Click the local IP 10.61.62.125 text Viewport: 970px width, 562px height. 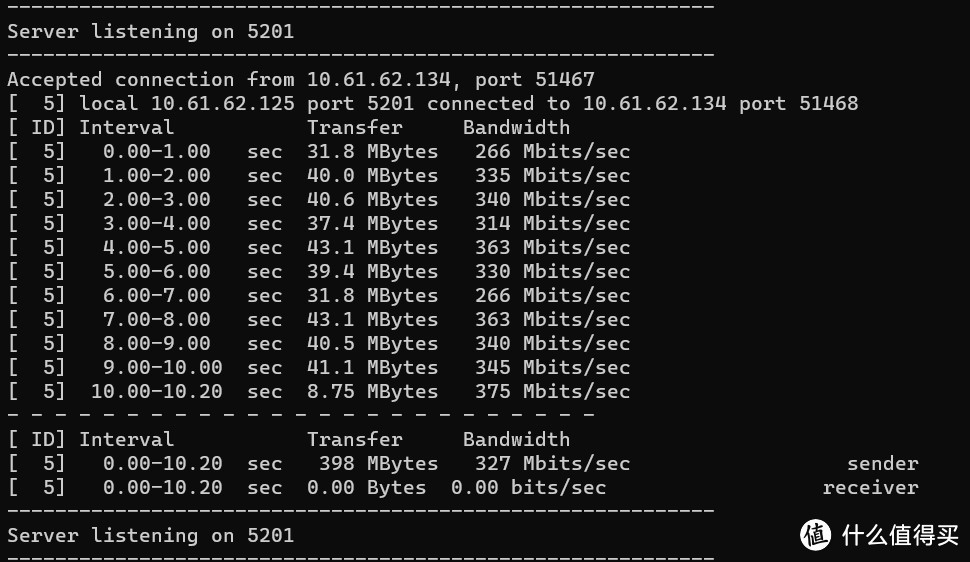(x=223, y=103)
